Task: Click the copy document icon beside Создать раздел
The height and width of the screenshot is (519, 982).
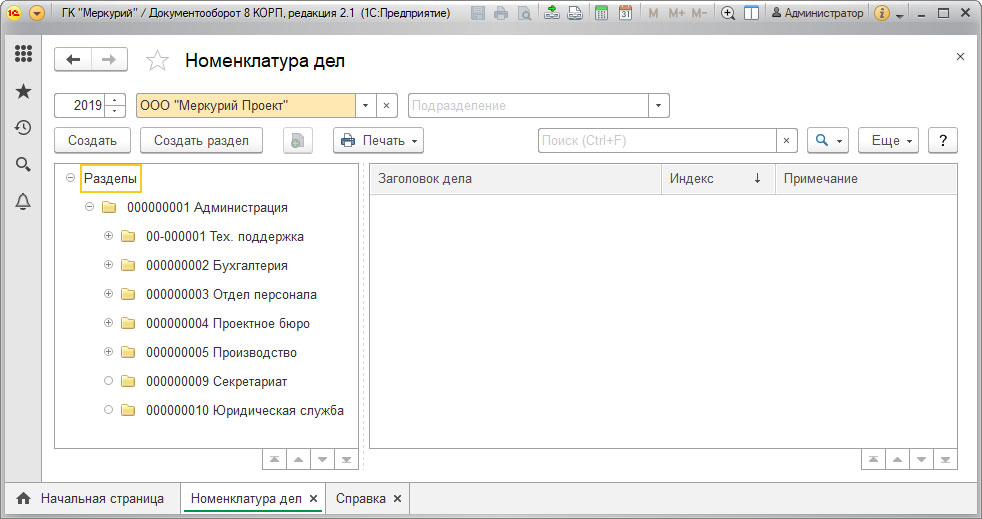Action: [297, 140]
